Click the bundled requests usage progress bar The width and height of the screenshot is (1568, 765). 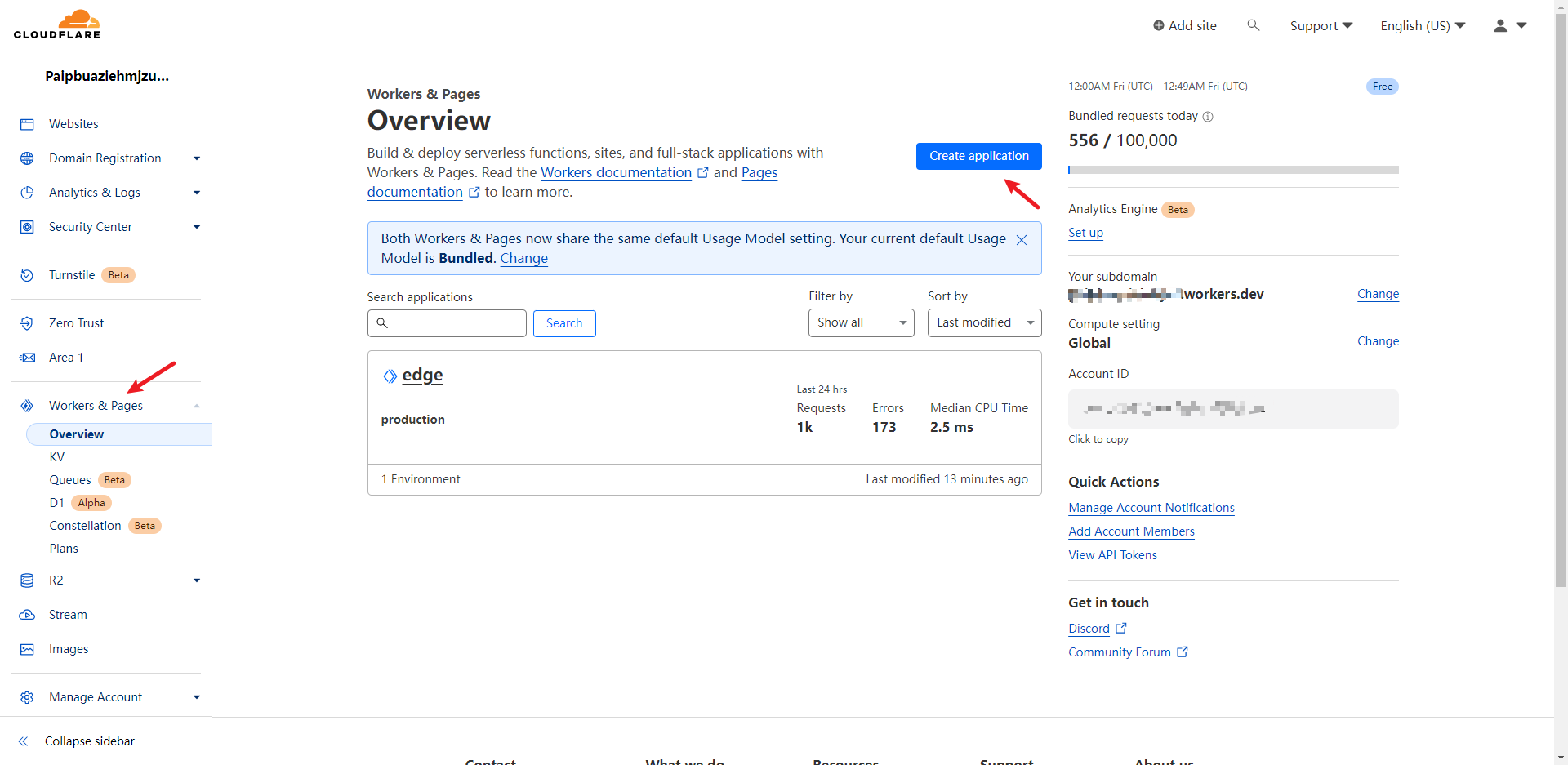1232,170
